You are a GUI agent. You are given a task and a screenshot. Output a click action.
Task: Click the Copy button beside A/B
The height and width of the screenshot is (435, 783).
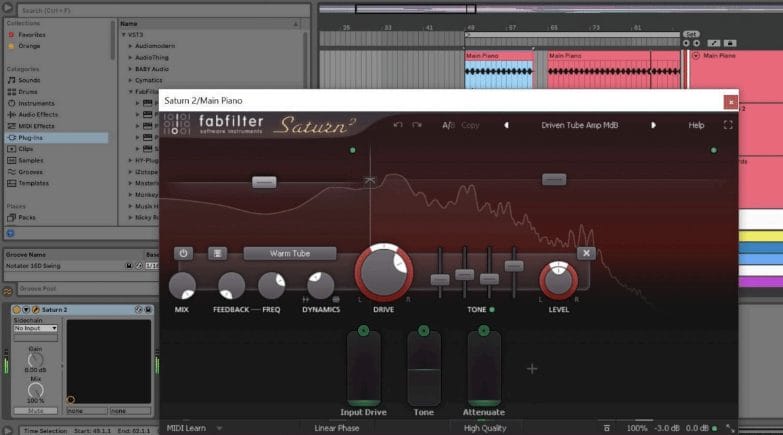pyautogui.click(x=470, y=125)
